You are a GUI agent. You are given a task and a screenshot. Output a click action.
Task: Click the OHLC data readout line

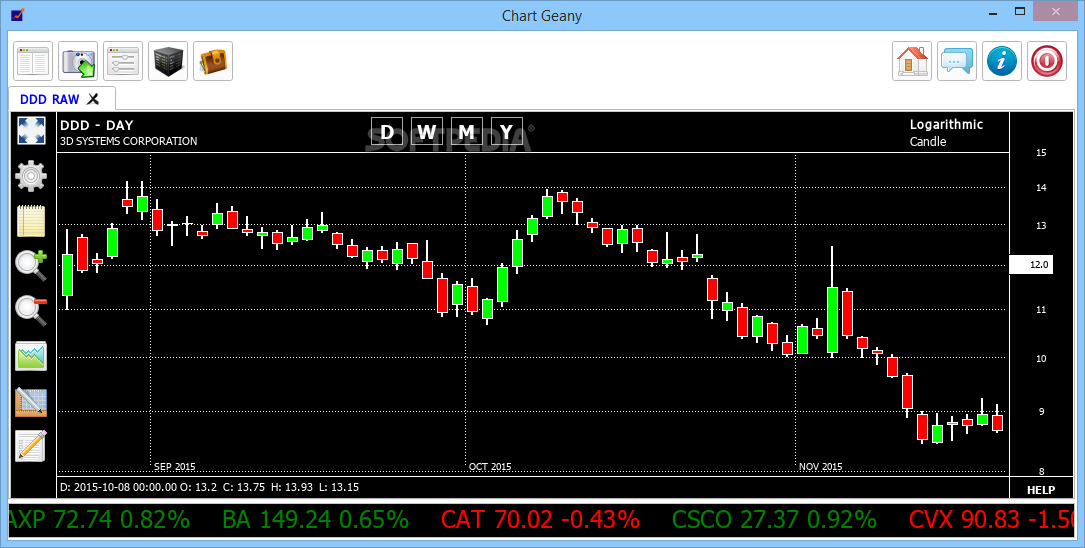click(210, 487)
